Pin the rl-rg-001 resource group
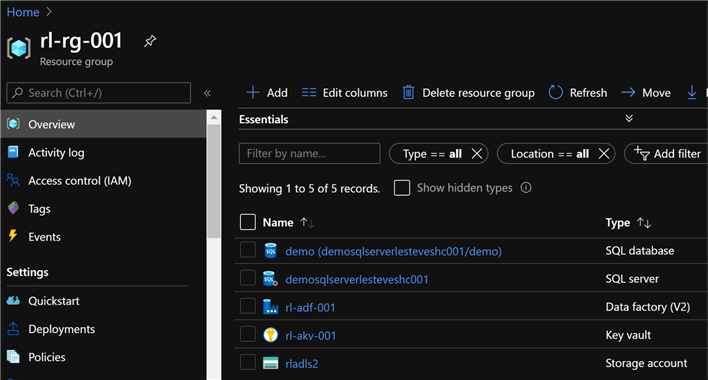This screenshot has height=380, width=708. pos(150,41)
